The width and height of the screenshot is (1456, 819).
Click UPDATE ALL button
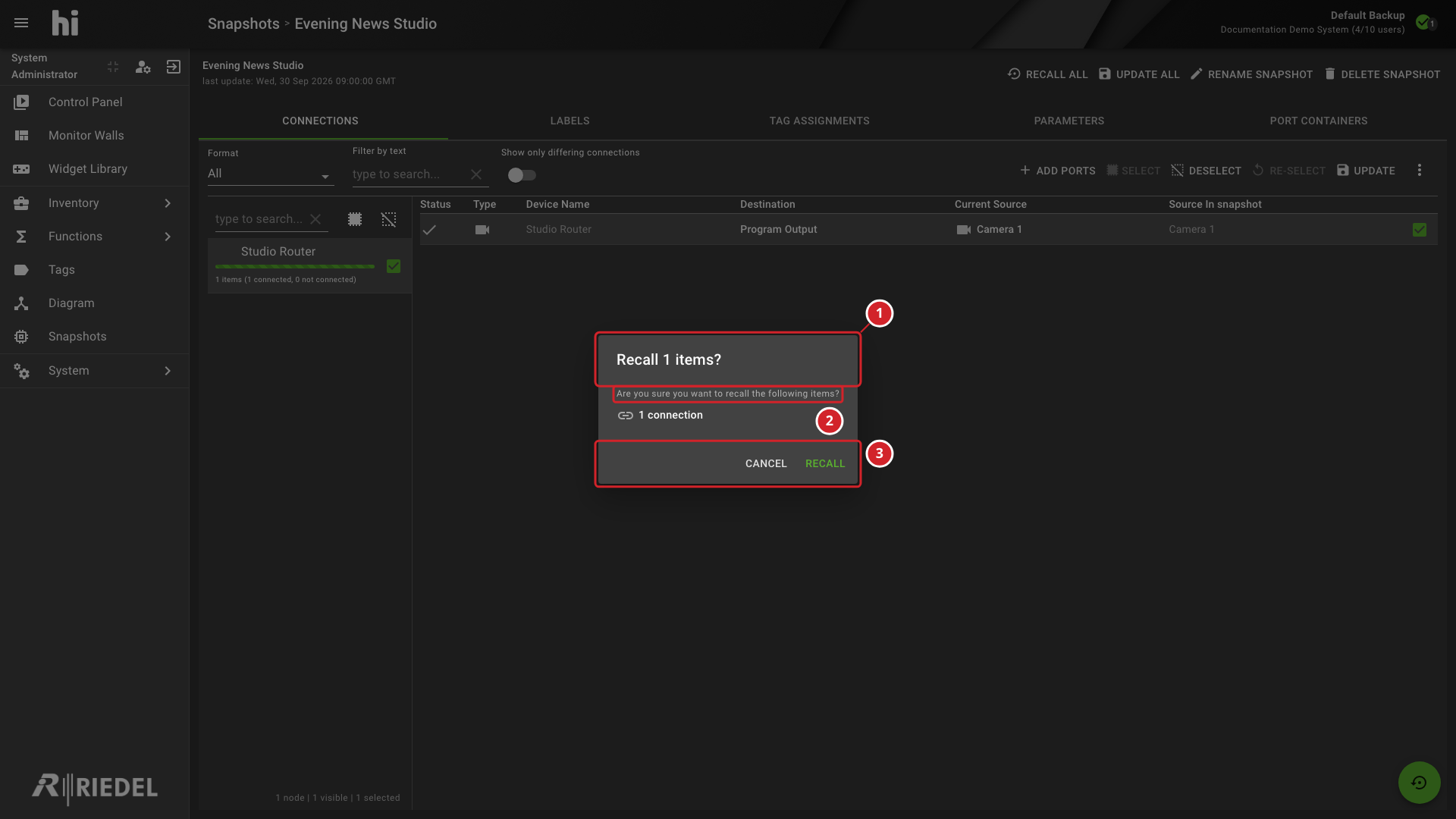pos(1139,74)
